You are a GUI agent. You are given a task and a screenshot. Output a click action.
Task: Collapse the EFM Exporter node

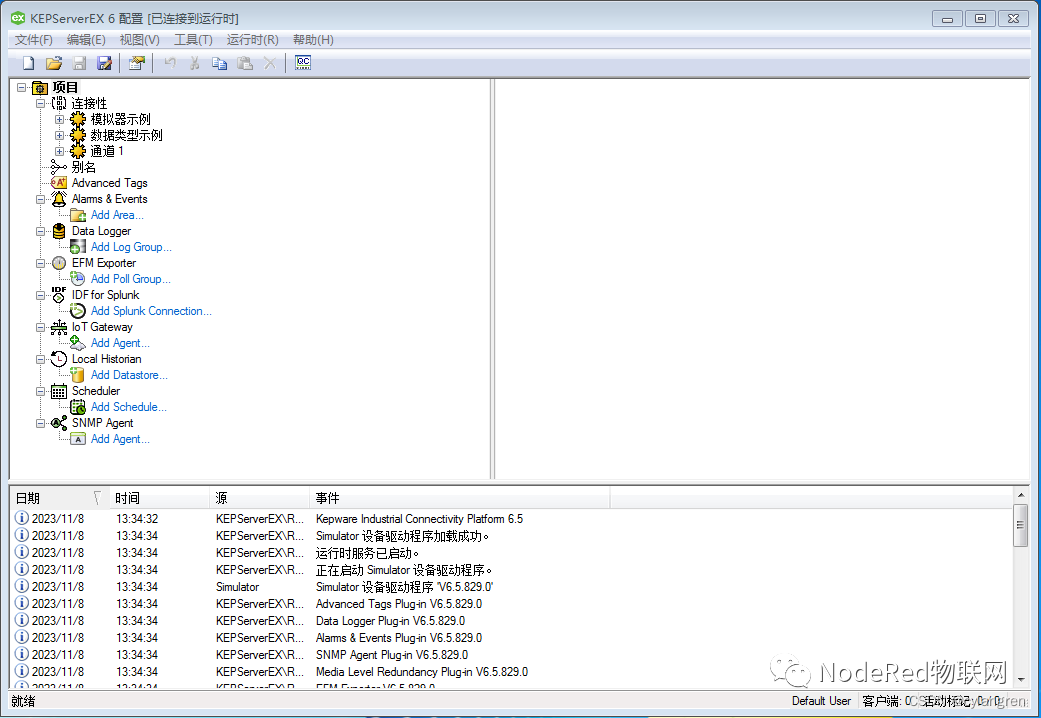40,263
